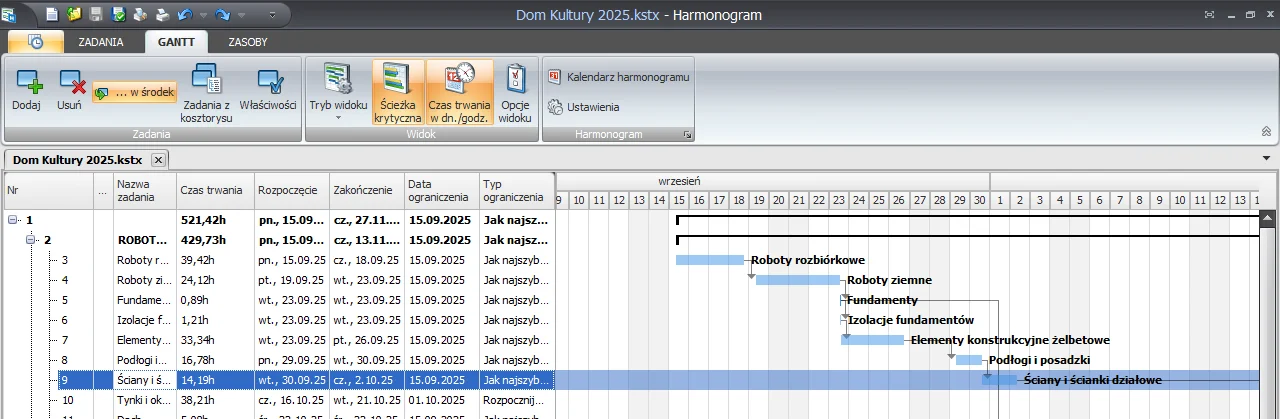Screen dimensions: 1280x419
Task: Click the Dodaj add task icon
Action: click(27, 82)
